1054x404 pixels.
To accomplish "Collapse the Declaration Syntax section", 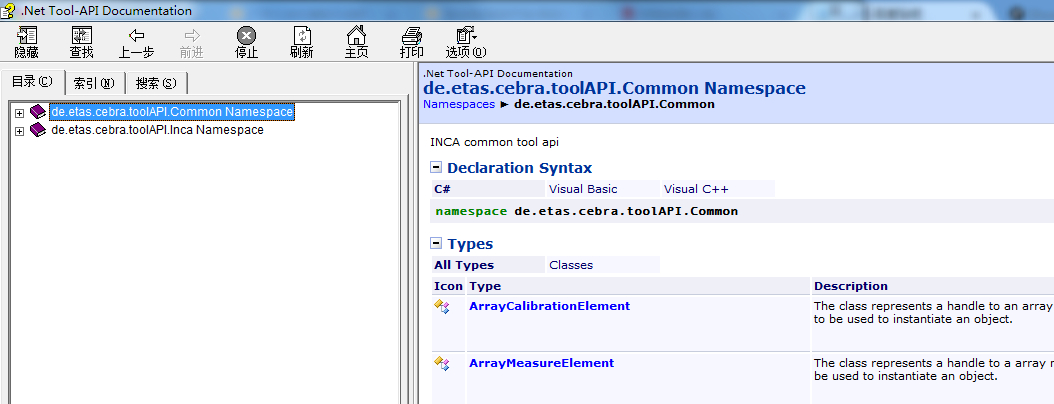I will 436,168.
